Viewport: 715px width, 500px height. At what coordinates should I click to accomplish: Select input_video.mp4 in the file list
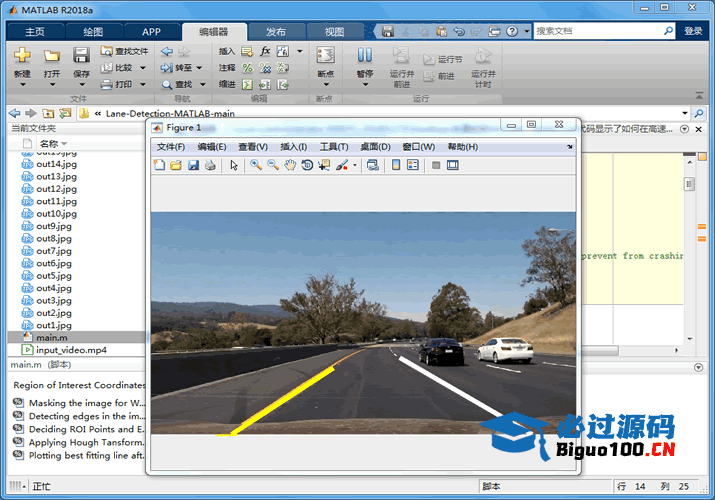pos(77,350)
